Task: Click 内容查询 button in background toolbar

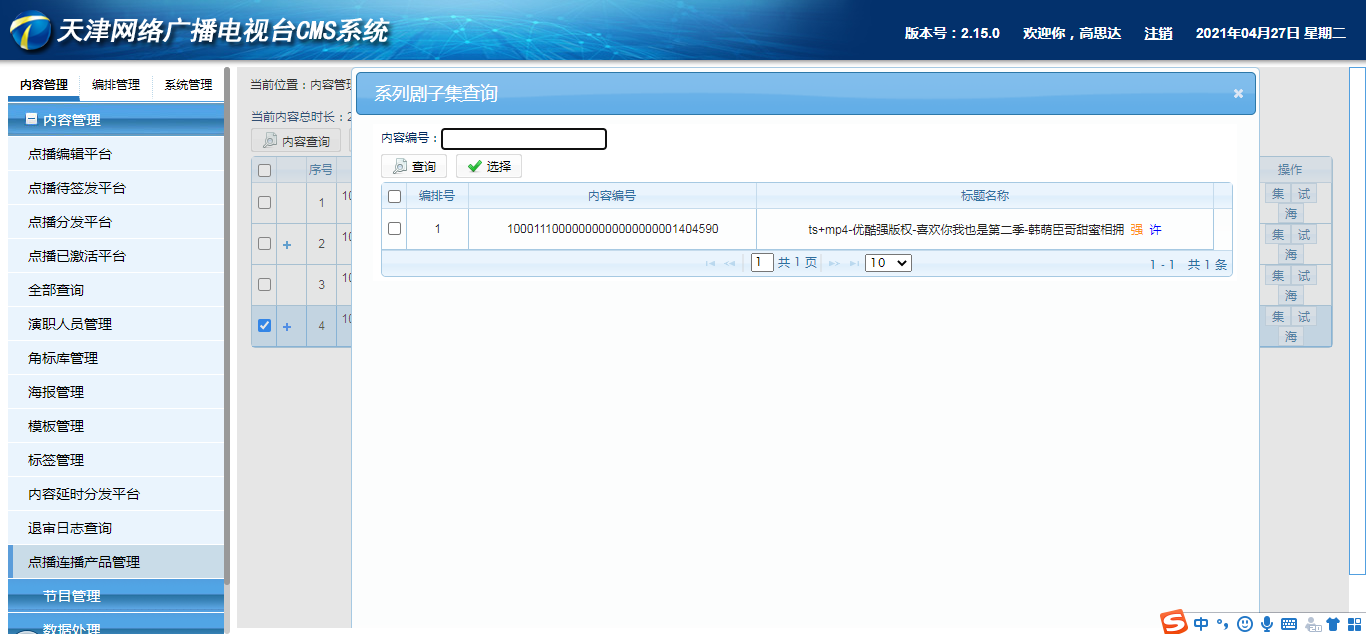Action: click(296, 141)
